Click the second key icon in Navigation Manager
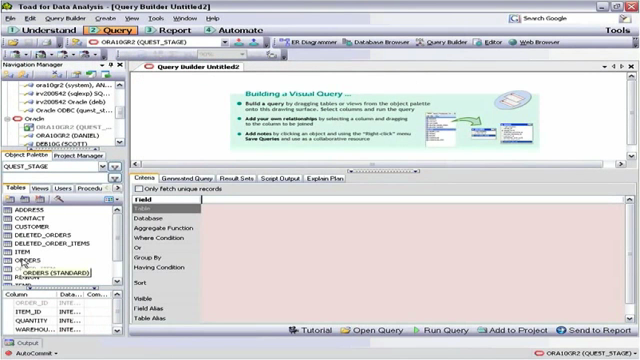This screenshot has height=360, width=640. pyautogui.click(x=24, y=74)
